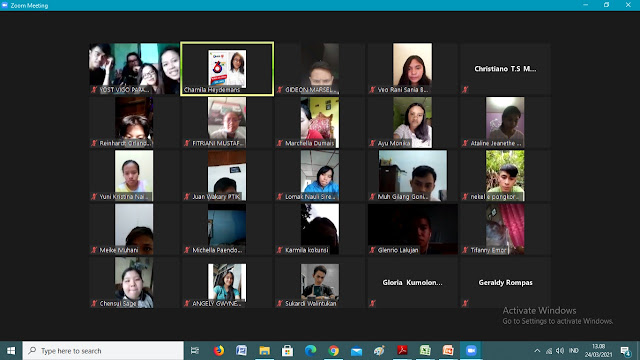Open the Mail app in the taskbar
The height and width of the screenshot is (360, 640).
tap(356, 351)
